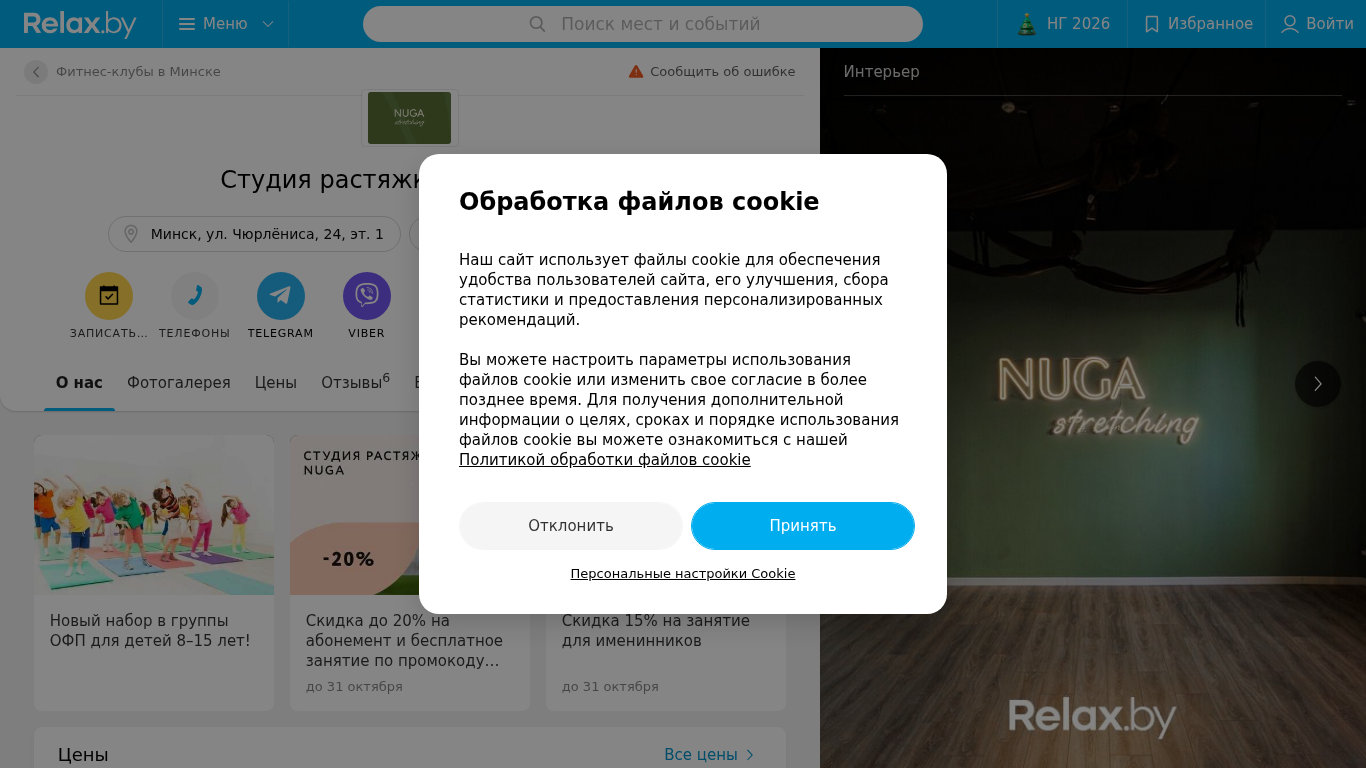Click the yellow calendar booking icon
This screenshot has height=768, width=1366.
click(x=109, y=296)
